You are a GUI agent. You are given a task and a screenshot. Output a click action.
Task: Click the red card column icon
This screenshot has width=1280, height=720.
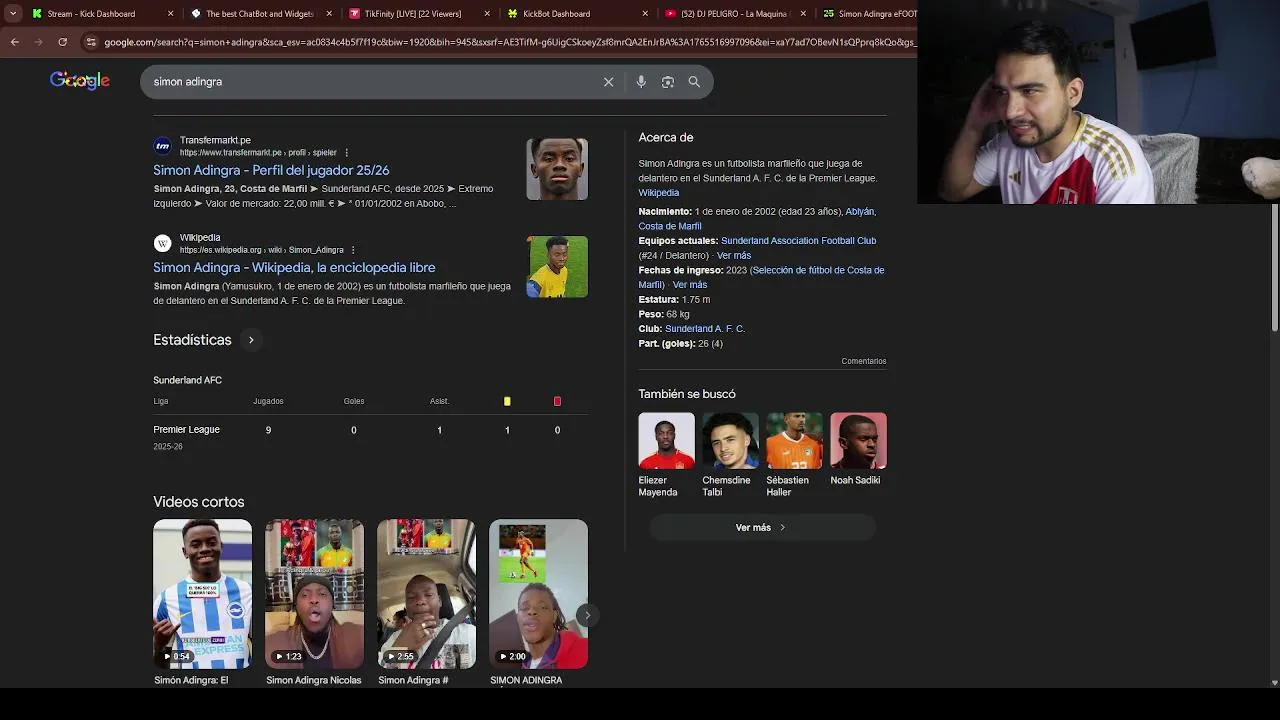click(557, 401)
